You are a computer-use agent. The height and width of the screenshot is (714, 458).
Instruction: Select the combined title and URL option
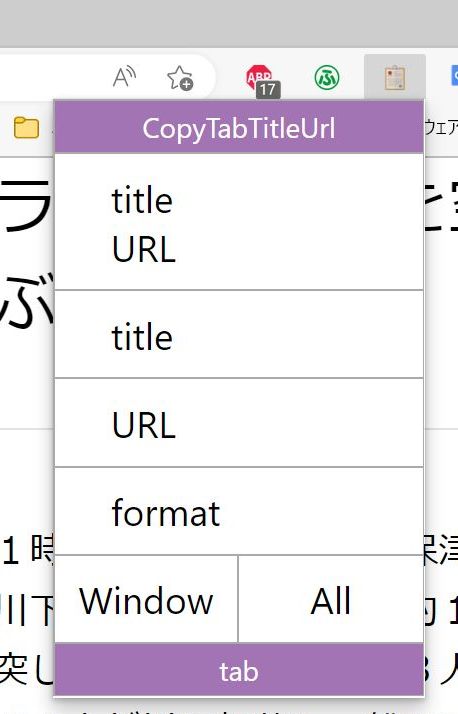pyautogui.click(x=239, y=222)
